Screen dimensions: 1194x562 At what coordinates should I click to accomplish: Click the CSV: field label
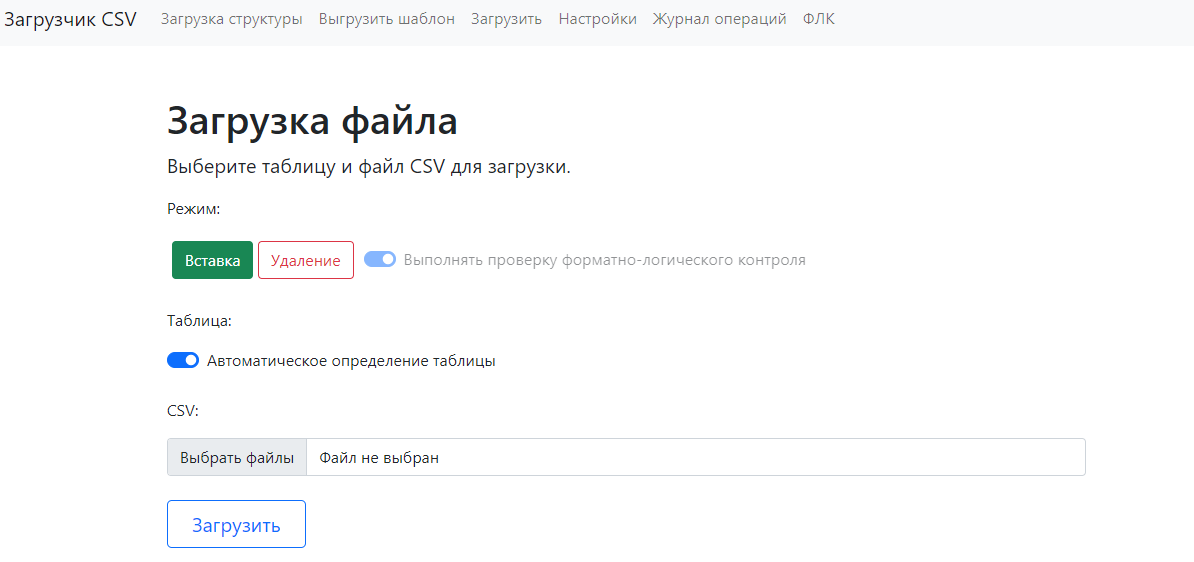coord(183,410)
